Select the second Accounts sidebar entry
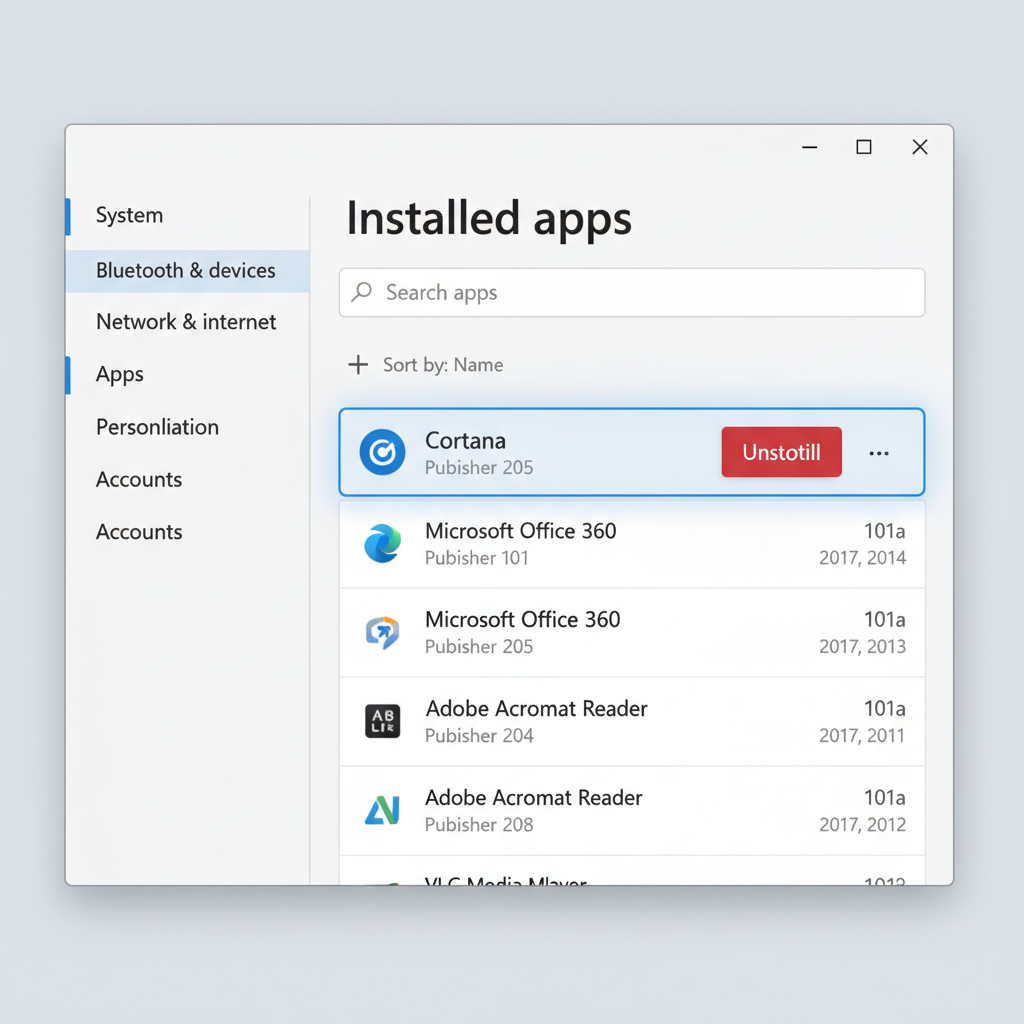Image resolution: width=1024 pixels, height=1024 pixels. tap(139, 532)
